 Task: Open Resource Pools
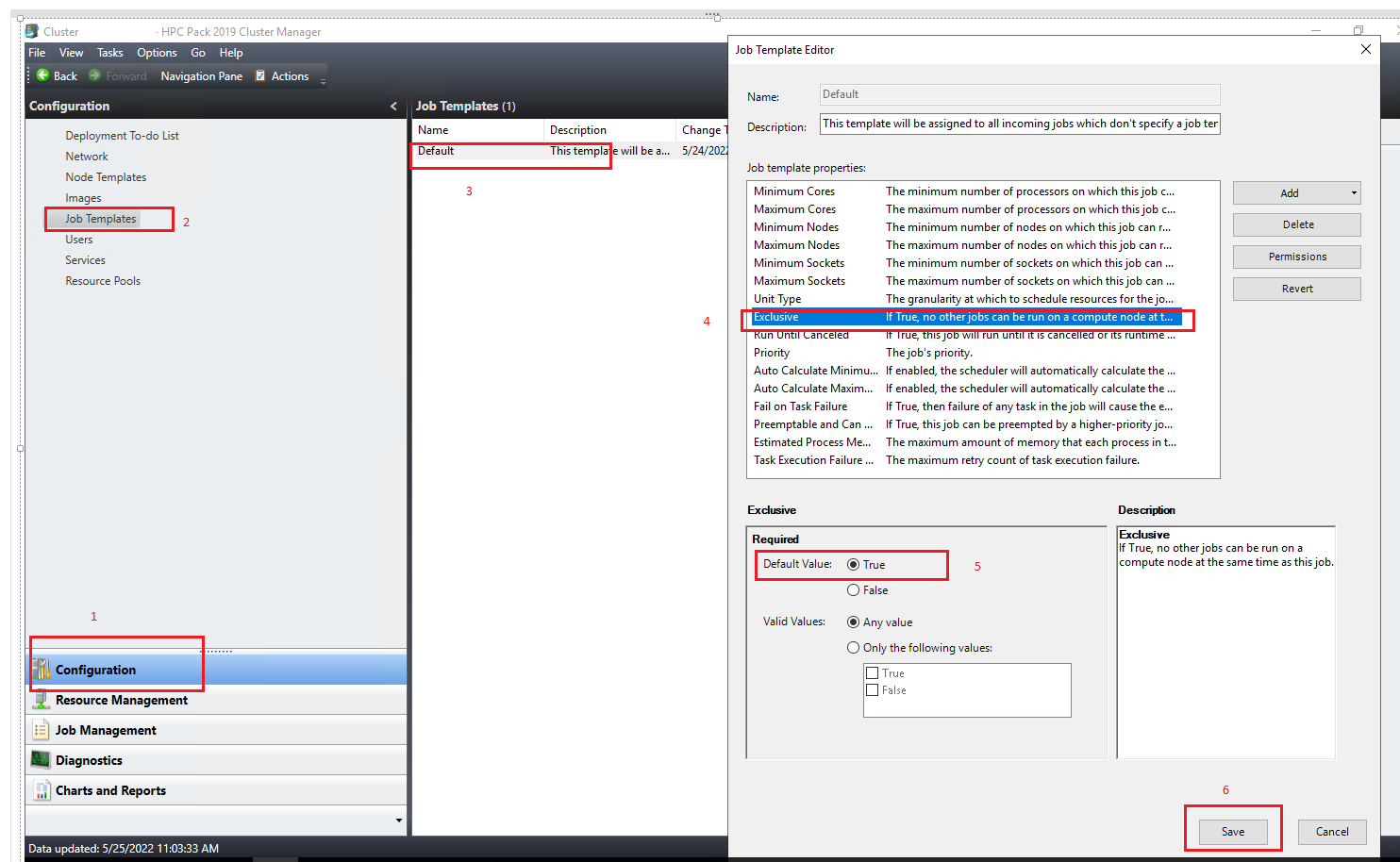103,281
